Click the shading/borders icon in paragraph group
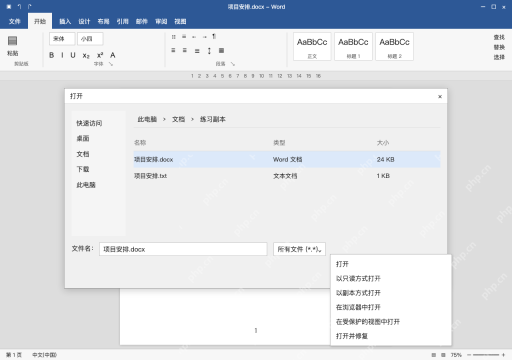Screen dimensions: 512x360 (x=221, y=51)
